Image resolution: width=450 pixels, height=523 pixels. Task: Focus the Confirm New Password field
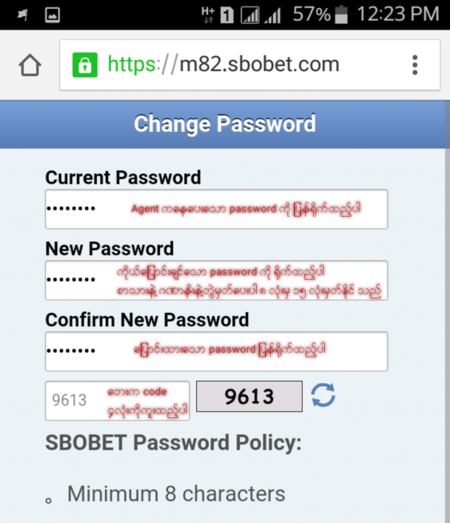216,352
